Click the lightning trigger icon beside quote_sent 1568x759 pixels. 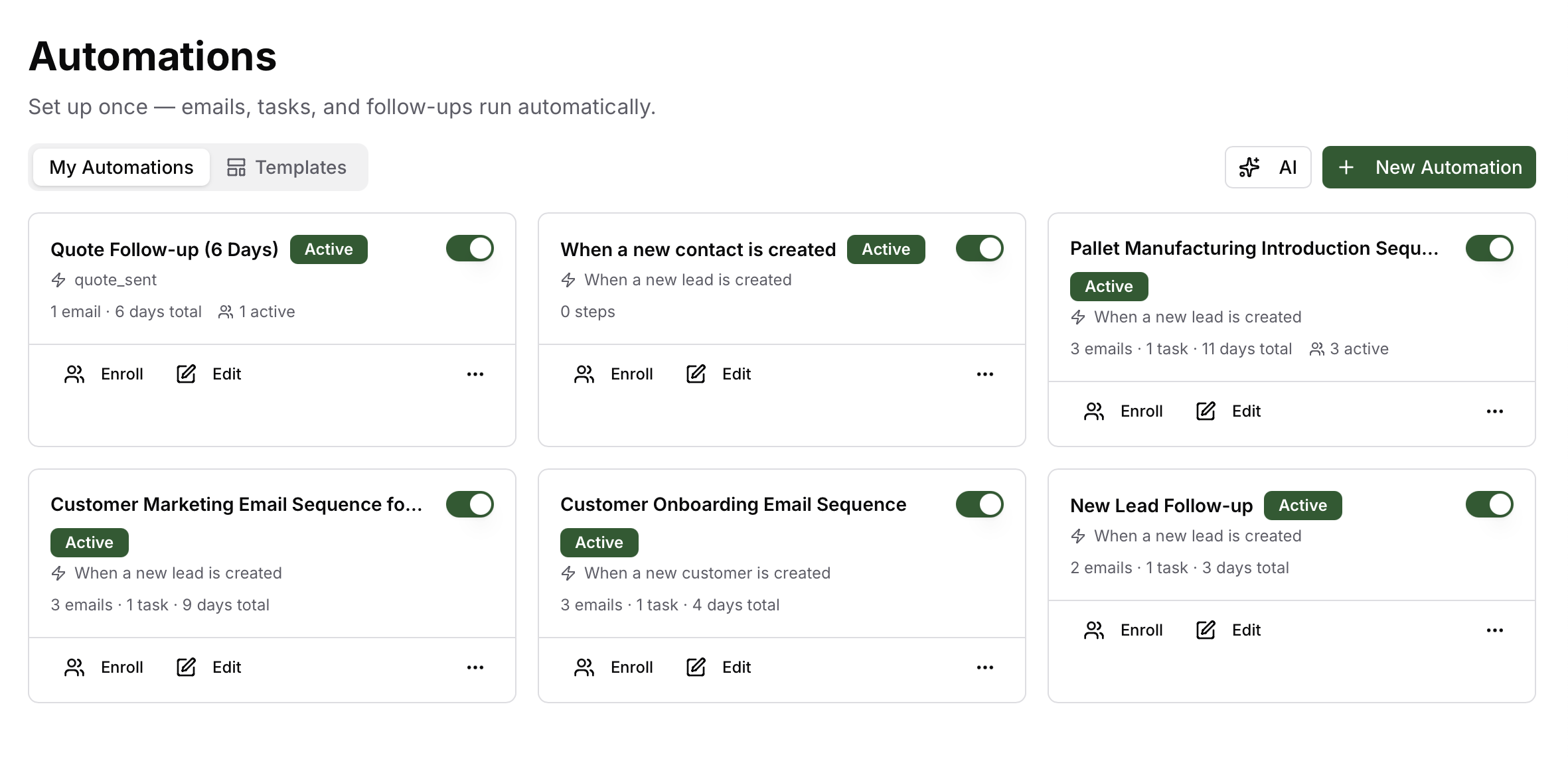(x=58, y=280)
